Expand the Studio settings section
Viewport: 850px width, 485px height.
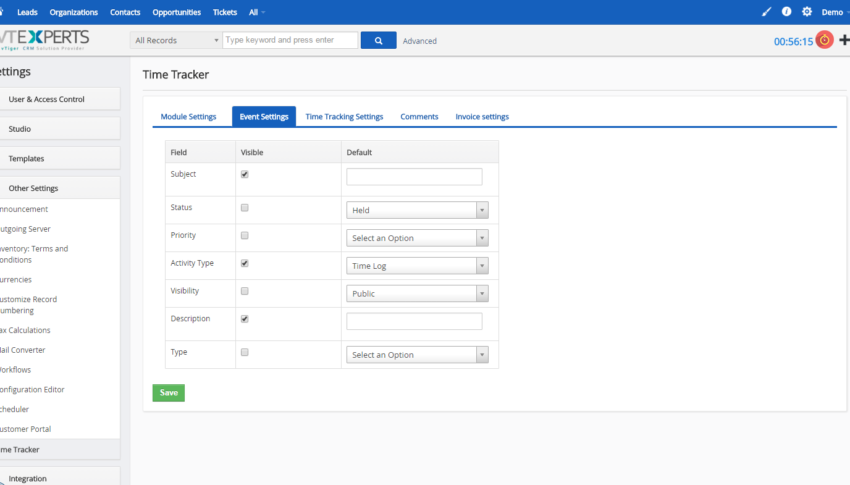tap(60, 129)
